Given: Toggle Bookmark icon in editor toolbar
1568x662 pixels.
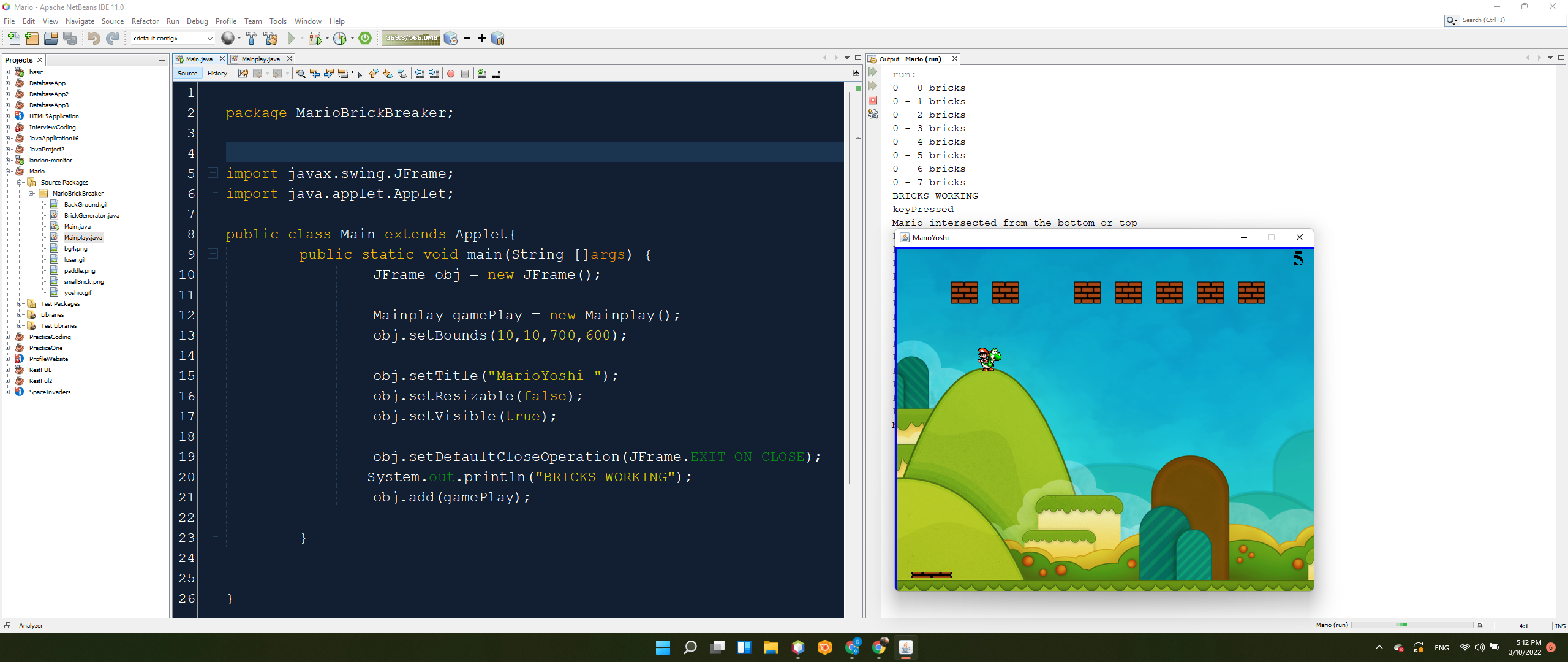Looking at the screenshot, I should pyautogui.click(x=402, y=74).
